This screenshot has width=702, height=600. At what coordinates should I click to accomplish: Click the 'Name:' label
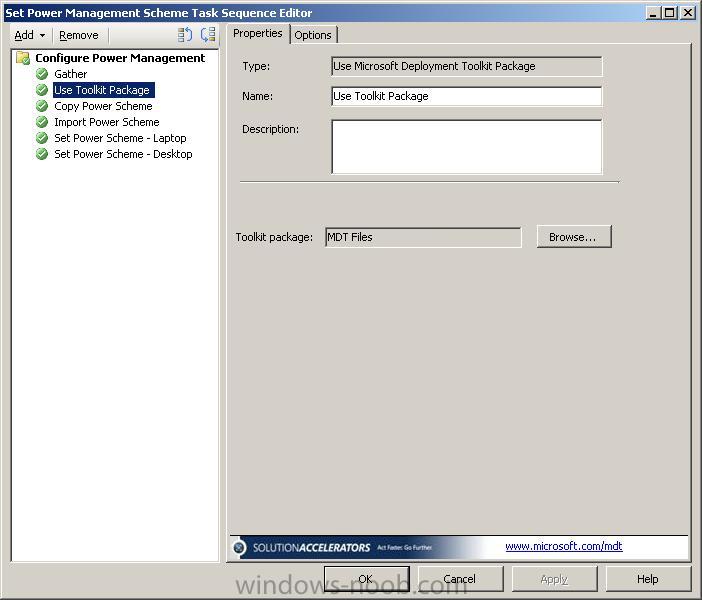[x=257, y=96]
